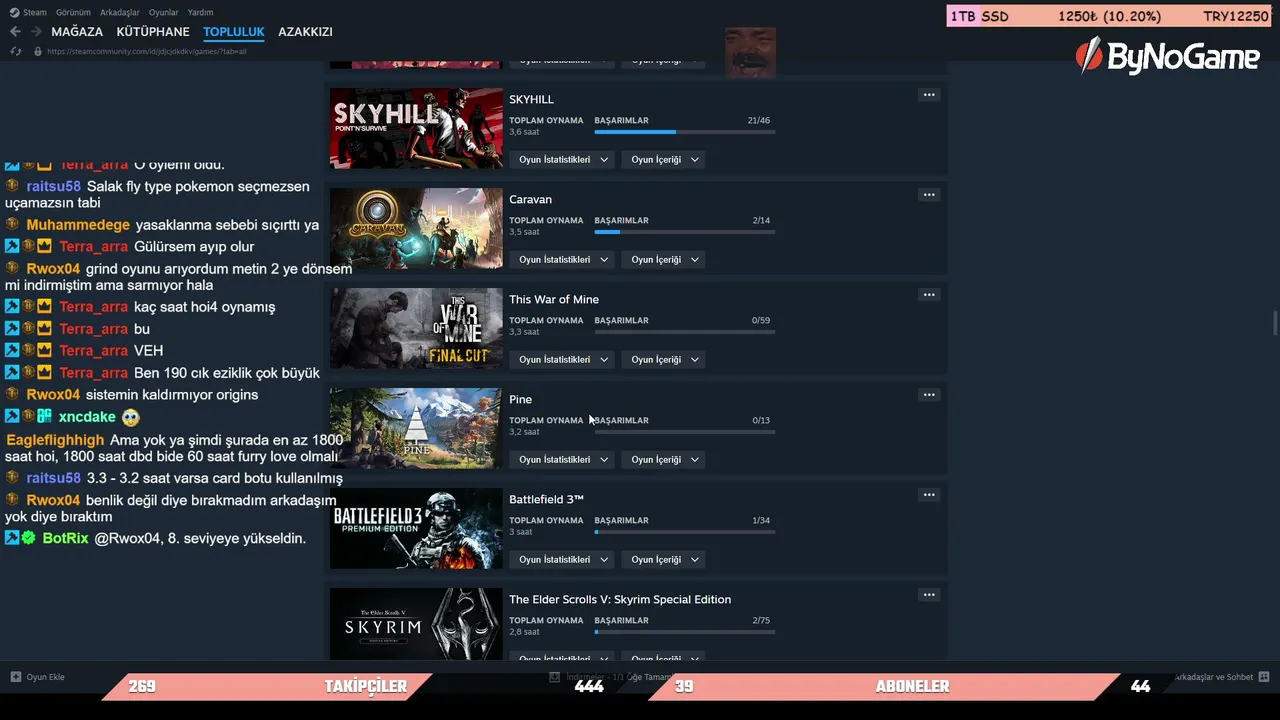Open the three-dot options for Caravan
1280x720 pixels.
(929, 195)
